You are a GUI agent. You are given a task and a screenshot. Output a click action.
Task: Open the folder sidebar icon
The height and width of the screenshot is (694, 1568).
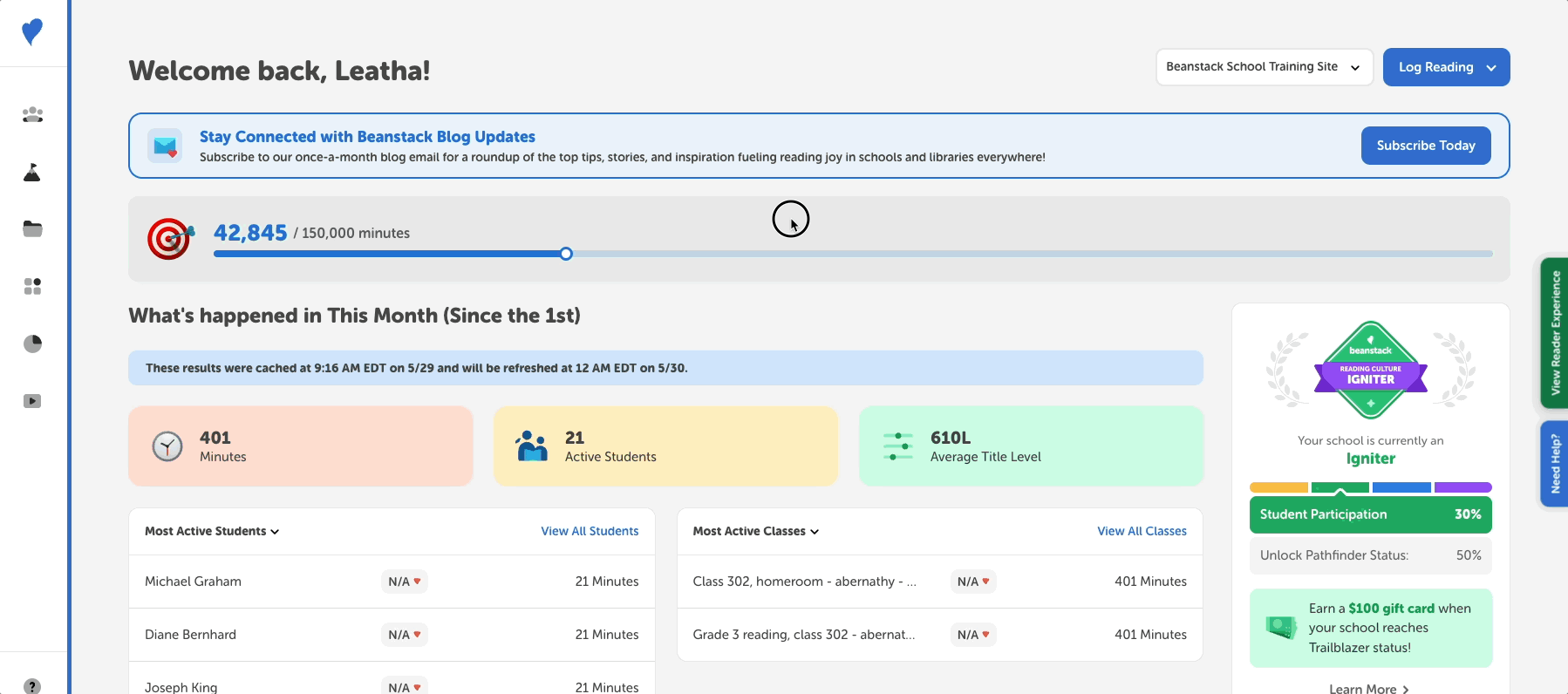32,229
